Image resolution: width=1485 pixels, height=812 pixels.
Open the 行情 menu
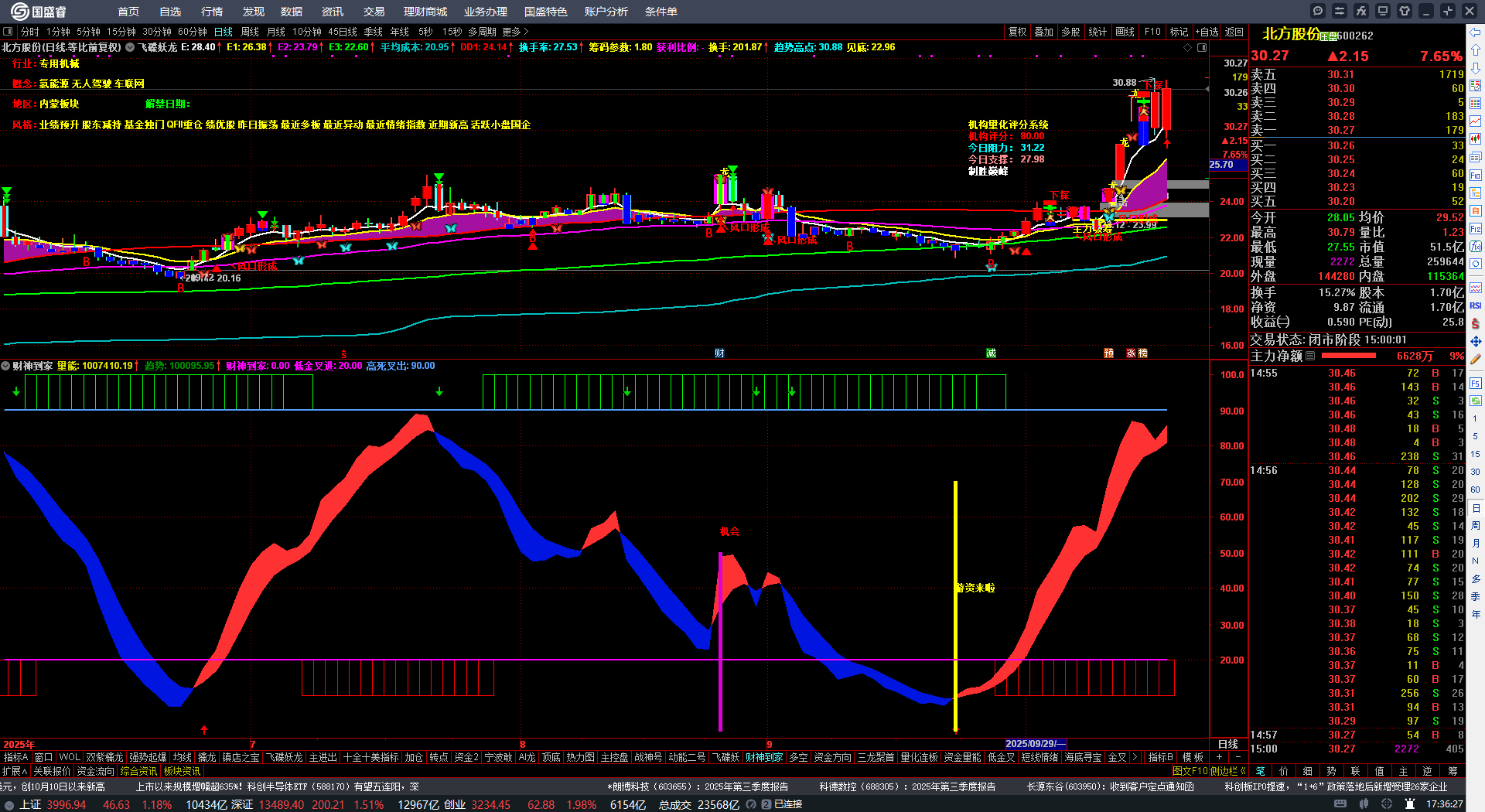click(x=212, y=12)
